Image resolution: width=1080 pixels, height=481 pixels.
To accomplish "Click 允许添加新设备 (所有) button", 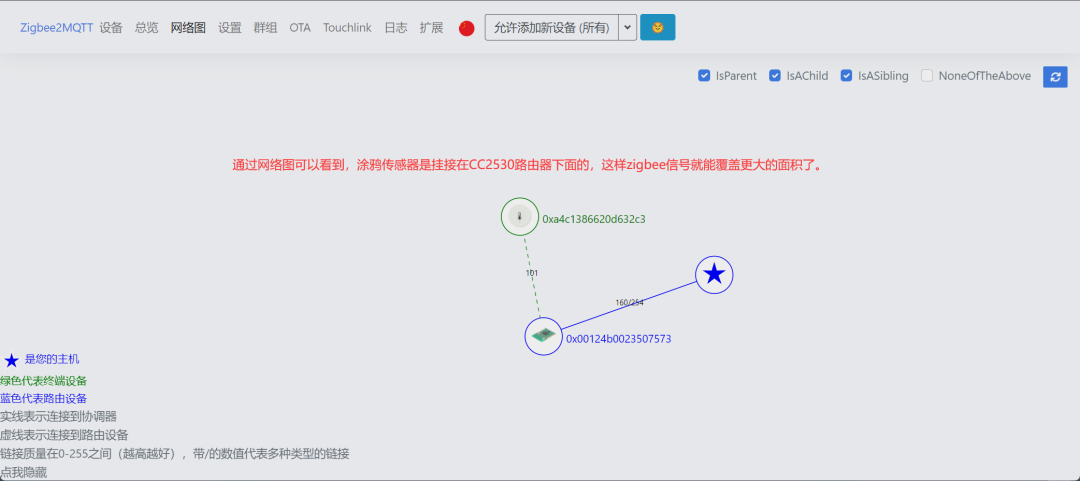I will (x=552, y=28).
